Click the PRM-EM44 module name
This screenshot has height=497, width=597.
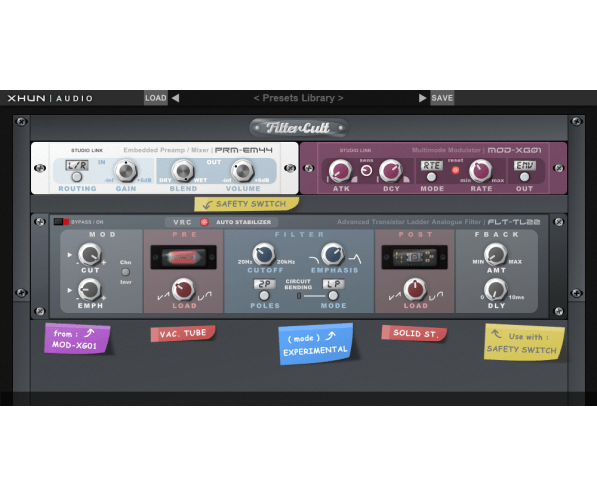click(244, 150)
